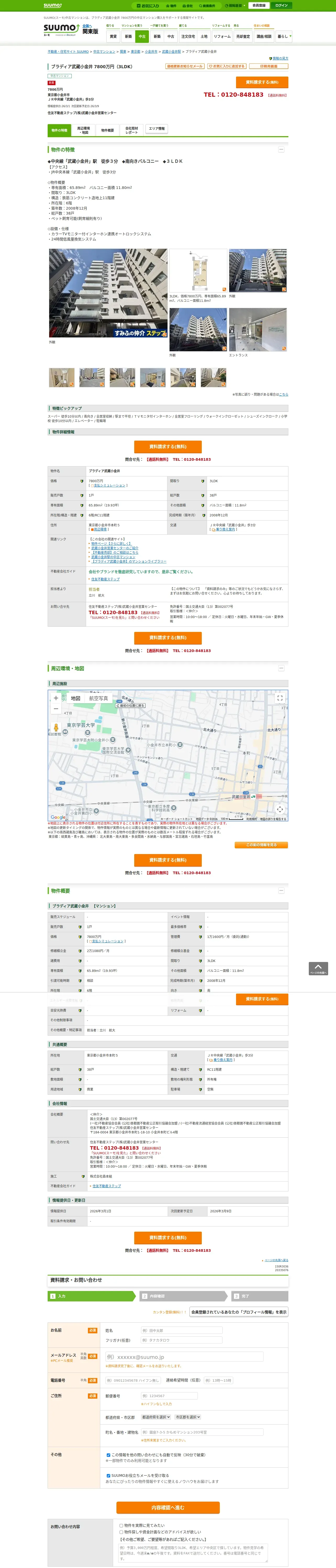
Task: Open the main exterior building photo
Action: (108, 293)
